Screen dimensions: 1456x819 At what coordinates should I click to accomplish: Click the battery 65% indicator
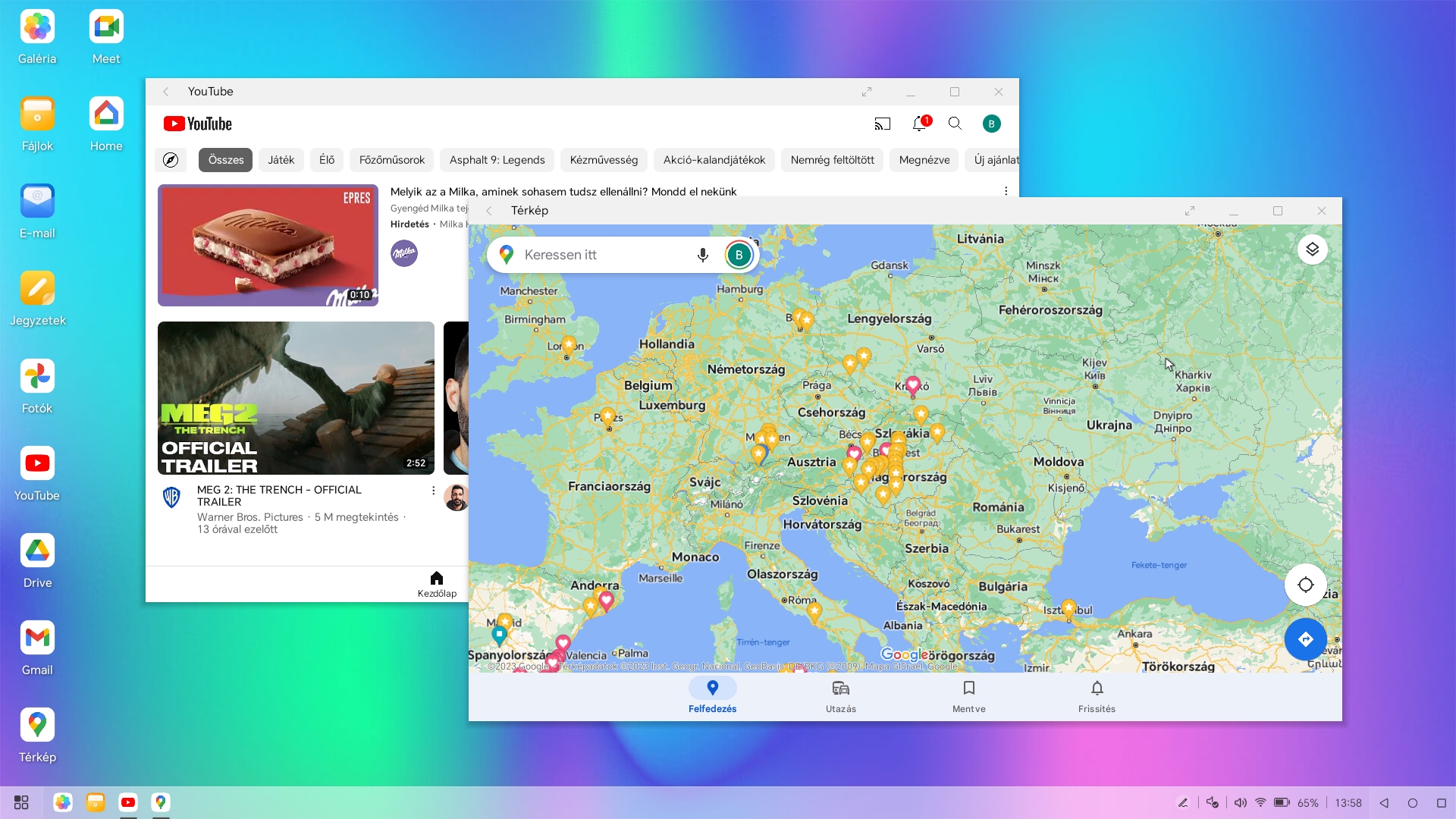pyautogui.click(x=1296, y=802)
